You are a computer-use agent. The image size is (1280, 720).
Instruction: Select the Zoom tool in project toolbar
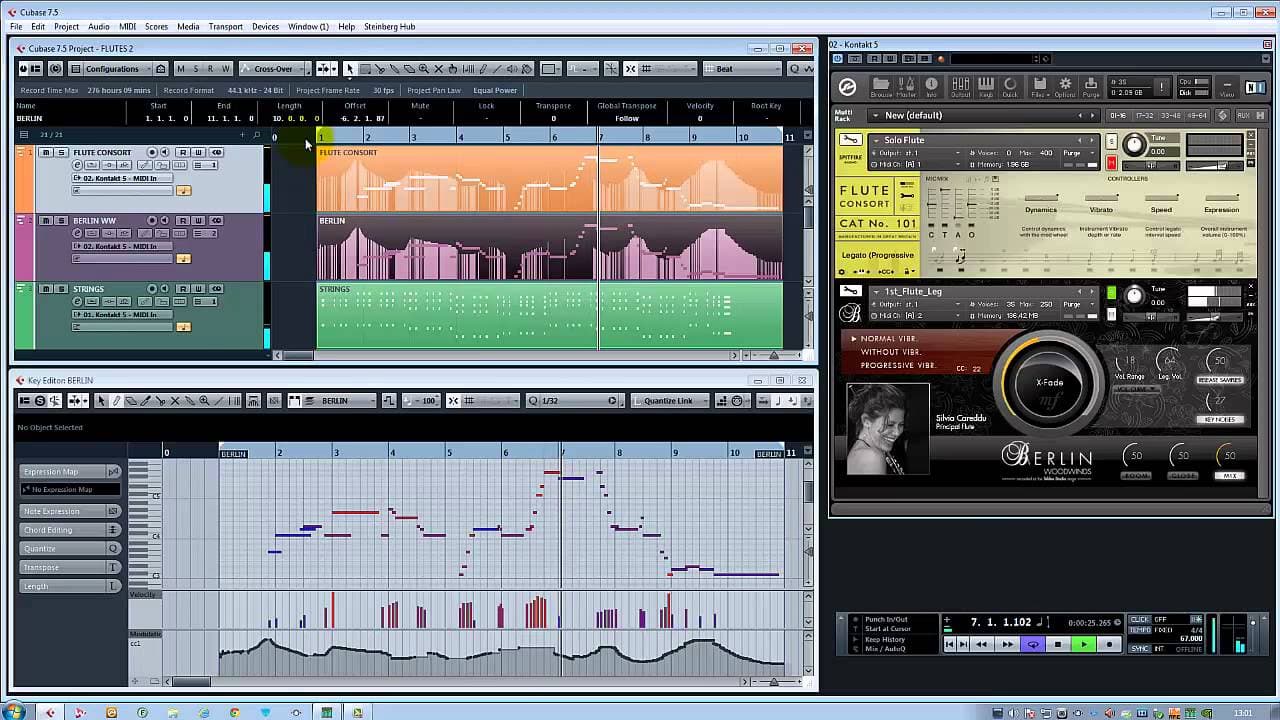pos(424,69)
